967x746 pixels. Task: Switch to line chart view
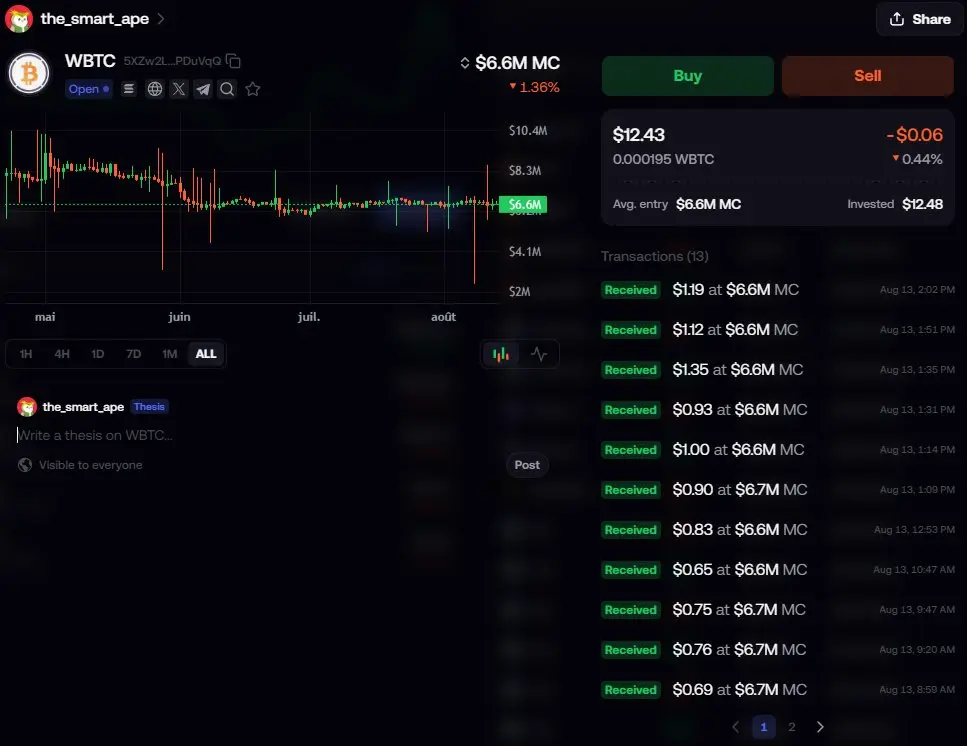click(538, 354)
